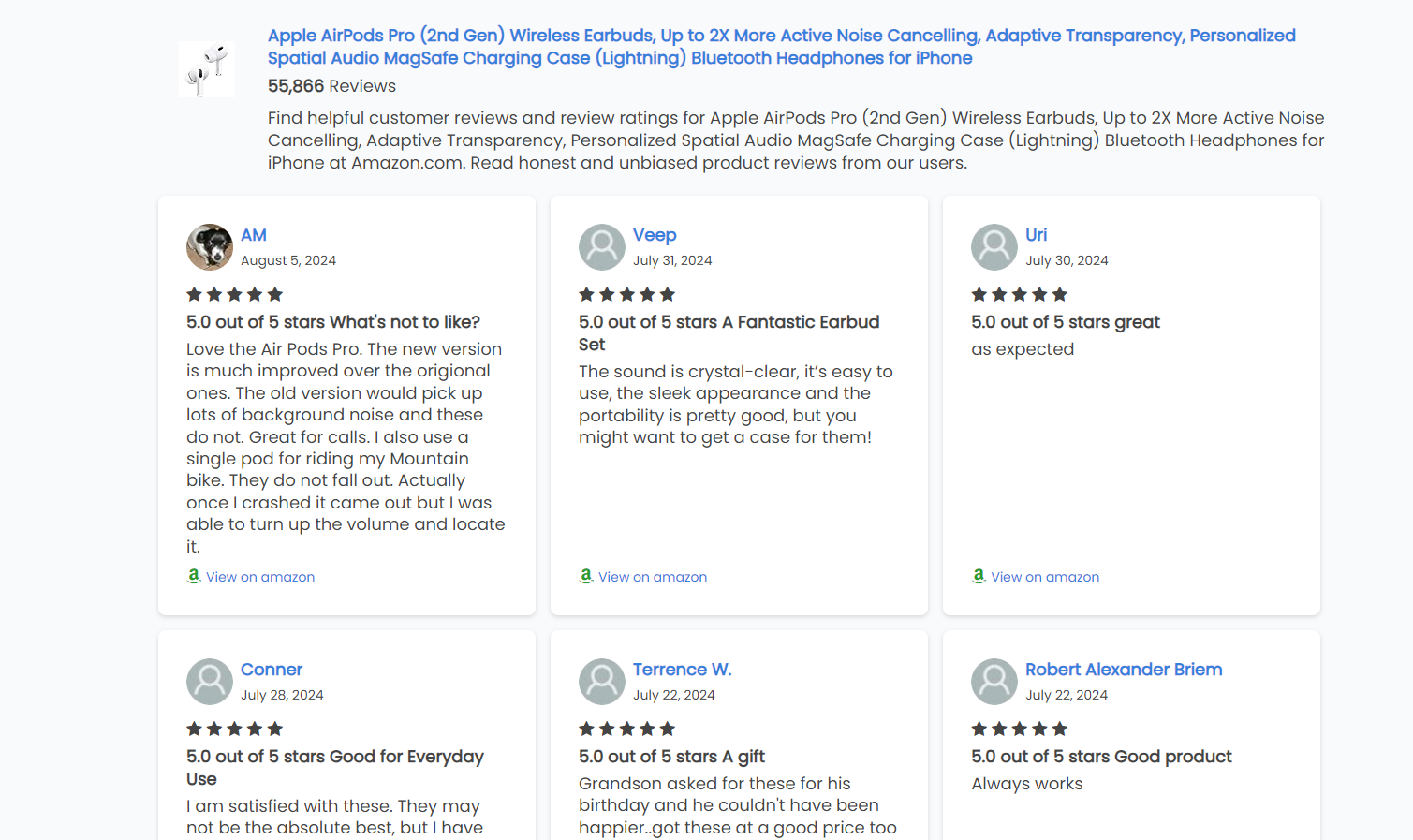Open the AirPods Pro product title link
Screen dimensions: 1413x840
(x=782, y=47)
